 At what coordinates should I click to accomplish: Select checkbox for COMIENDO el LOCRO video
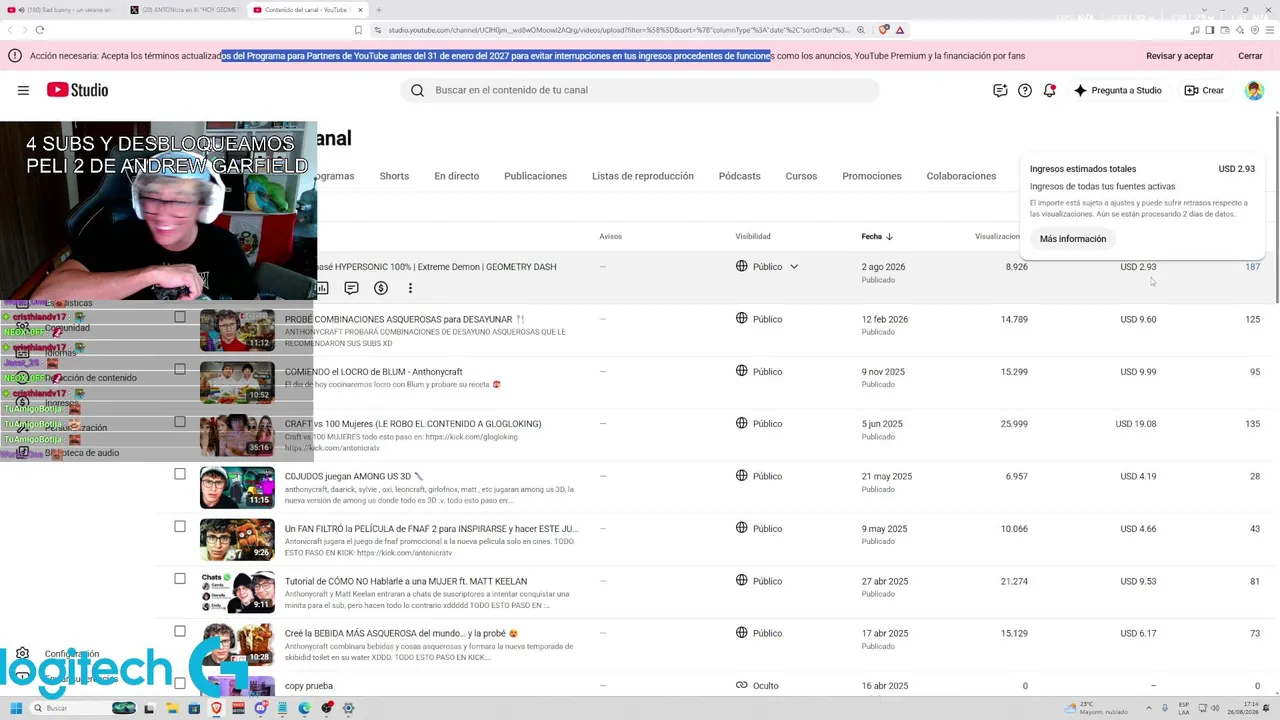(x=180, y=369)
